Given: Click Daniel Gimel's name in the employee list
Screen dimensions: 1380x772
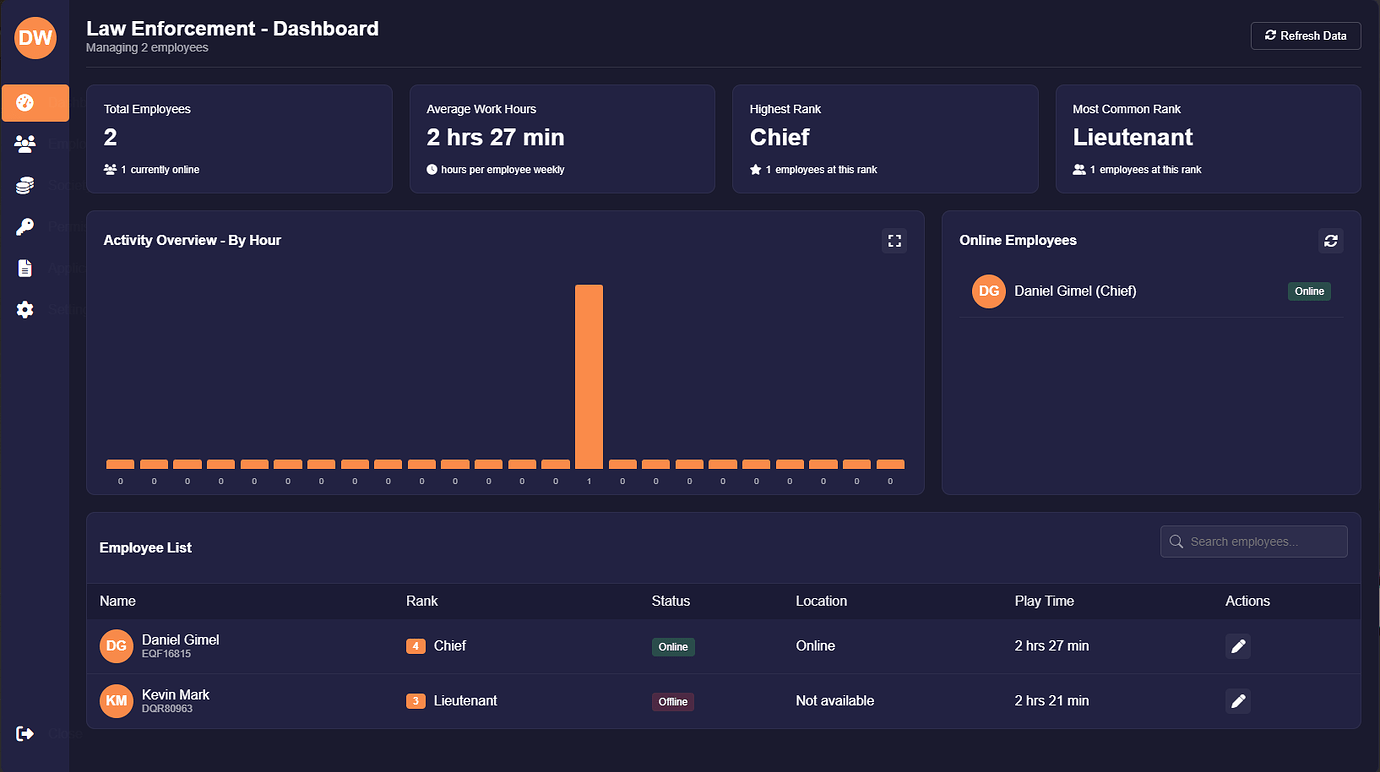Looking at the screenshot, I should (x=181, y=640).
